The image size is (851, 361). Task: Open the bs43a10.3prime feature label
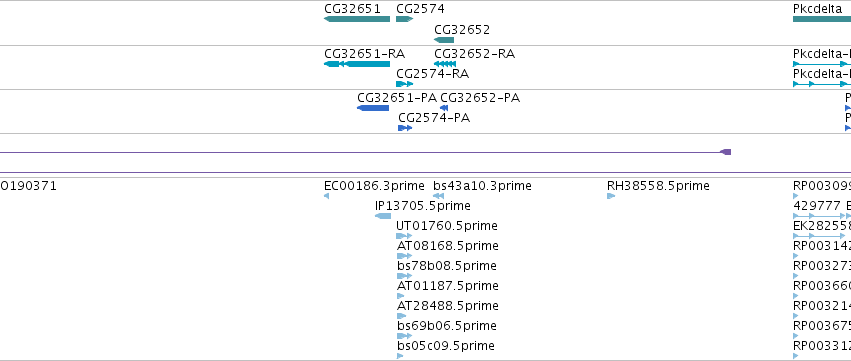482,186
